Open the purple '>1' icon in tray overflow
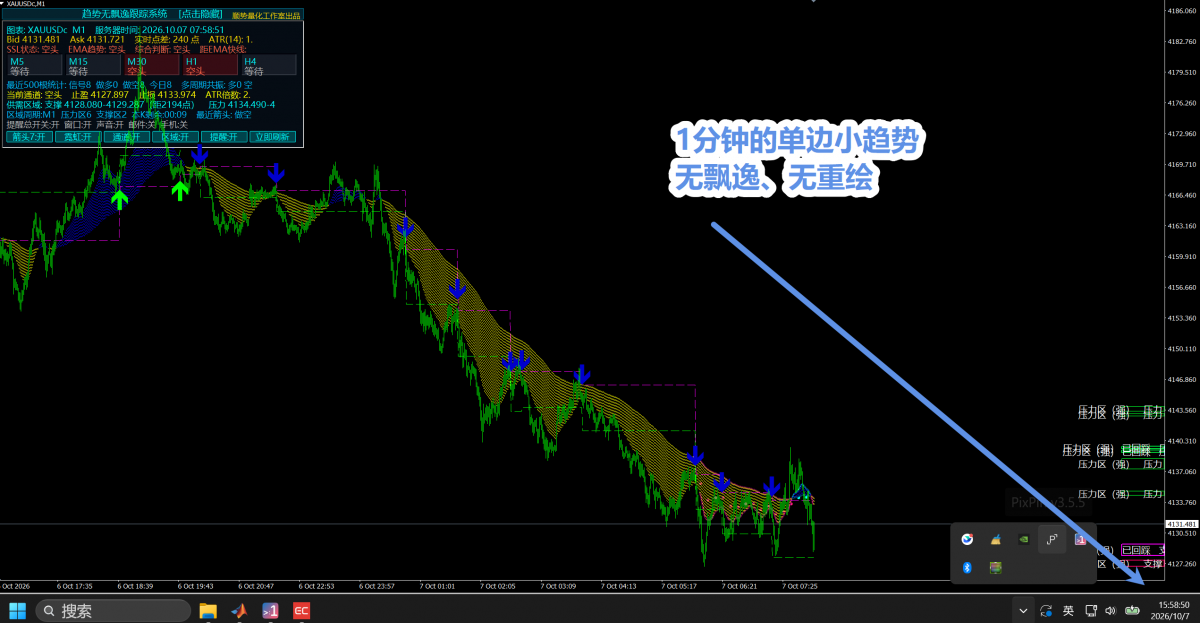Image resolution: width=1200 pixels, height=623 pixels. (x=1080, y=539)
